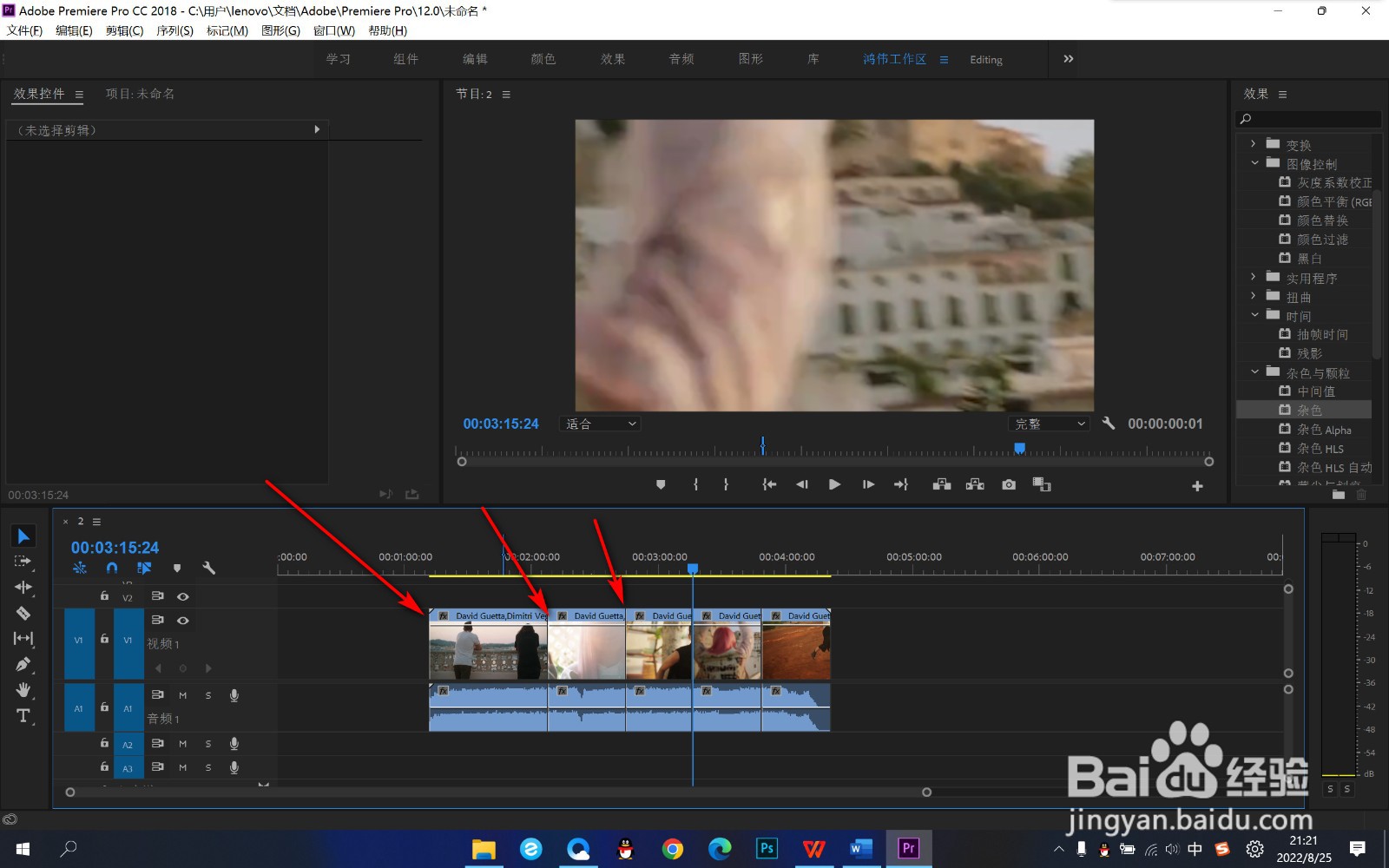The width and height of the screenshot is (1389, 868).
Task: Collapse the 图像控制 effects folder
Action: (x=1254, y=163)
